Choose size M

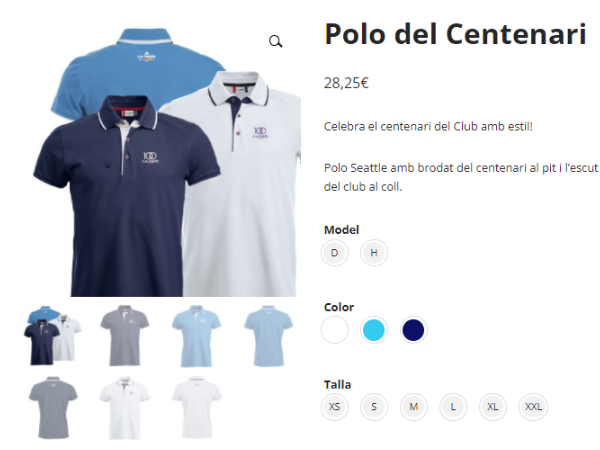coord(414,406)
